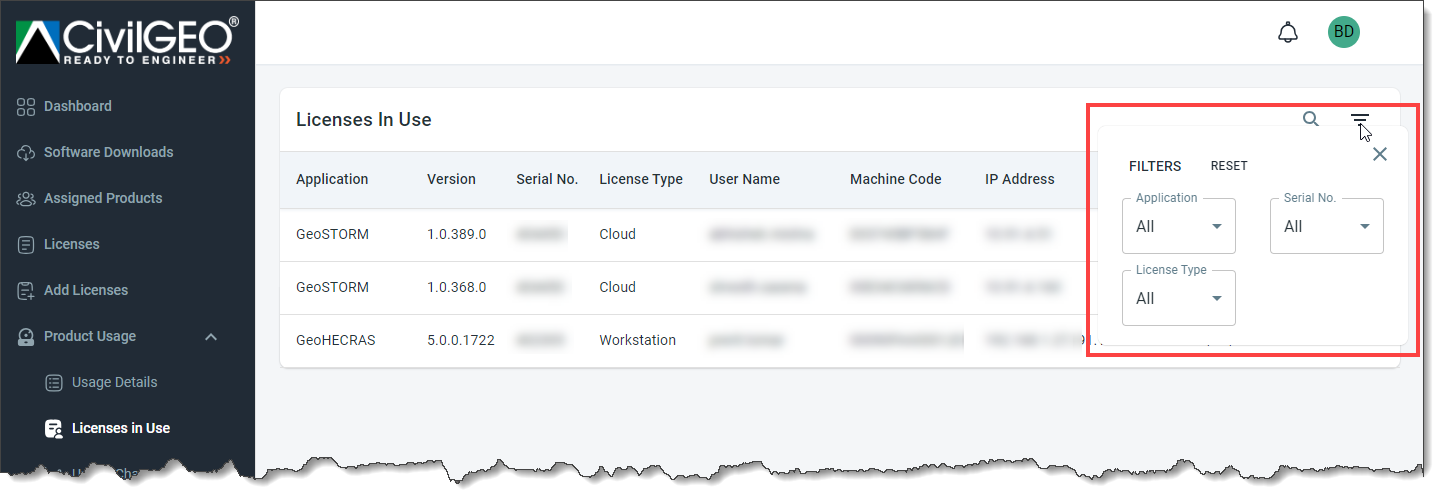Click the RESET filters button
The image size is (1438, 490).
pyautogui.click(x=1229, y=166)
